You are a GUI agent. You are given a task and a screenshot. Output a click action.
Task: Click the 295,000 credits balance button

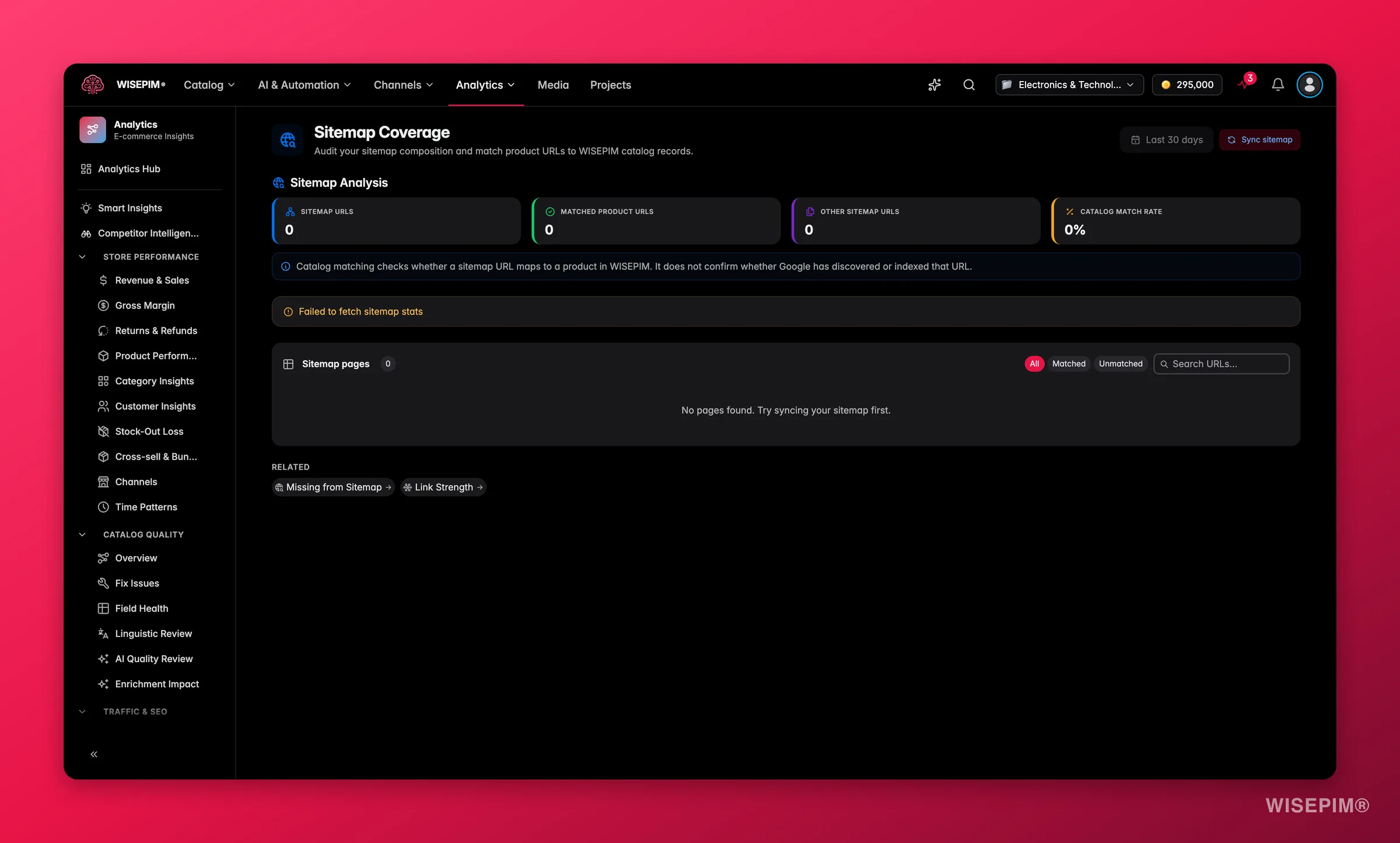pyautogui.click(x=1187, y=85)
